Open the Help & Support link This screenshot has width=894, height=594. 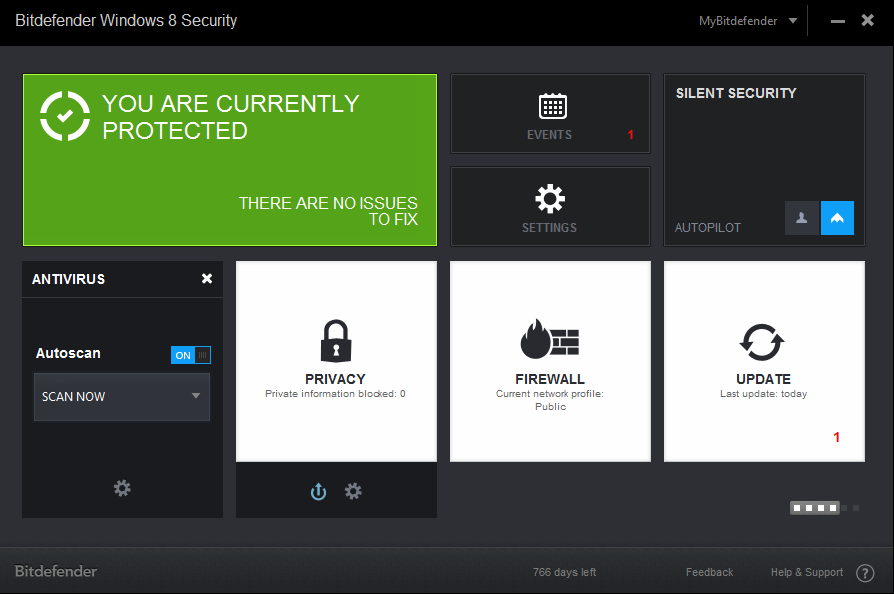pyautogui.click(x=806, y=572)
